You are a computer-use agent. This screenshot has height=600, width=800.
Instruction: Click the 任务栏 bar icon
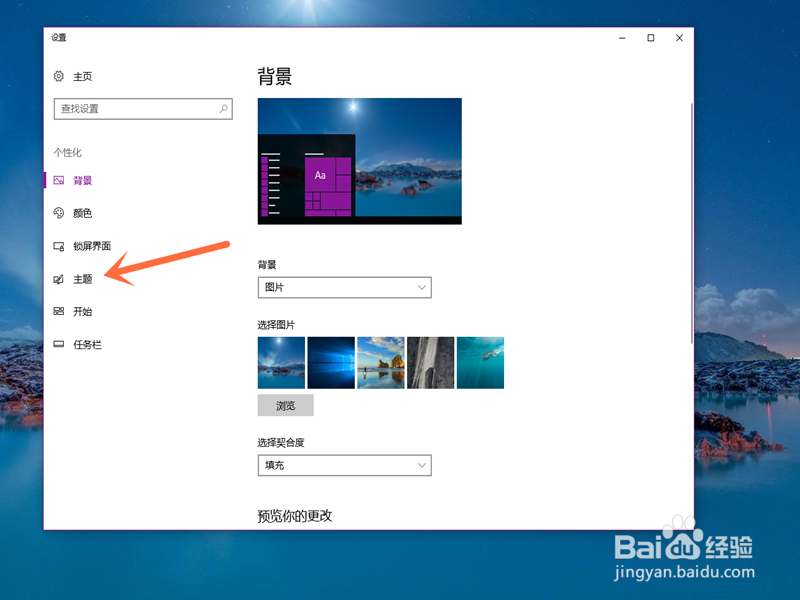click(x=59, y=344)
